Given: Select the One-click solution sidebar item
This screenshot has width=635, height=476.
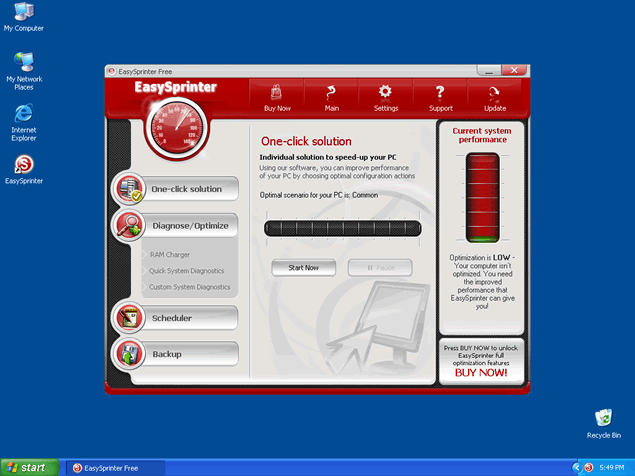Looking at the screenshot, I should click(186, 189).
